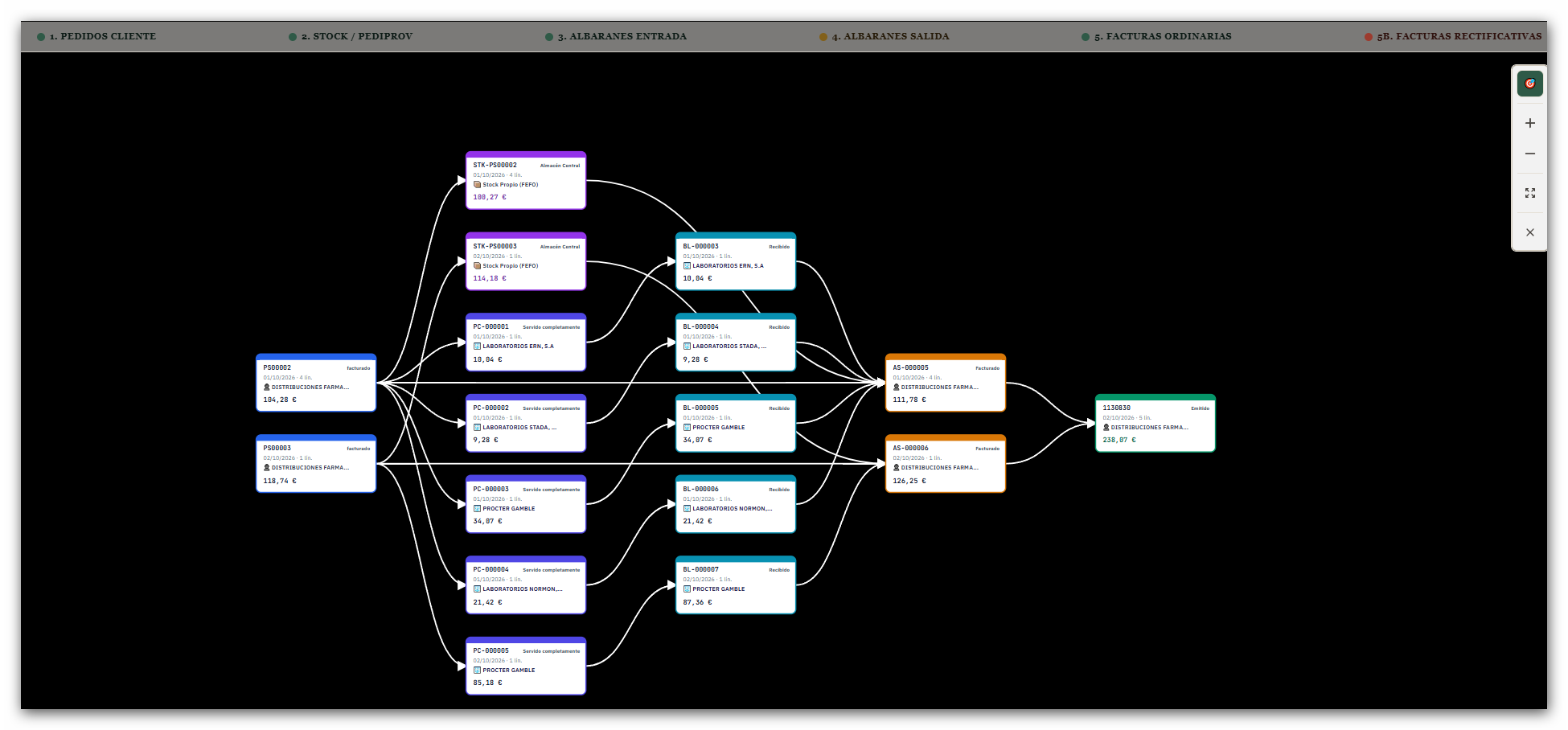Screen dimensions: 1568x730
Task: Open receipt note BL-000003
Action: [x=736, y=261]
